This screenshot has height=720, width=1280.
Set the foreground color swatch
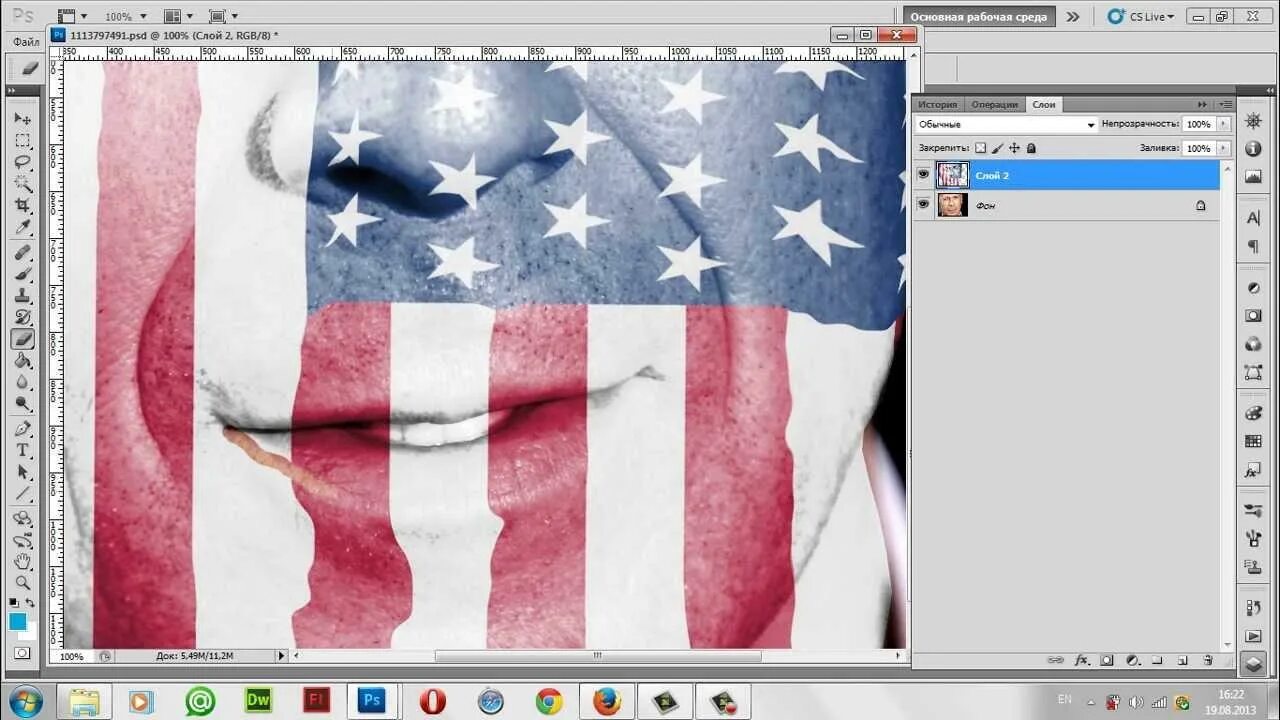pos(18,621)
